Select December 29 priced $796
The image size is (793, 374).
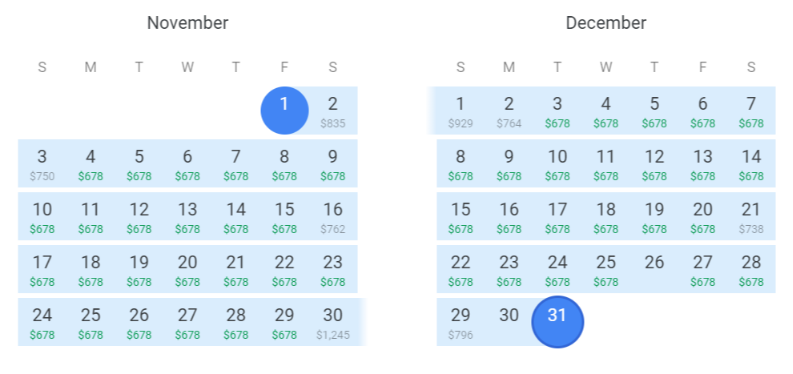[x=460, y=322]
